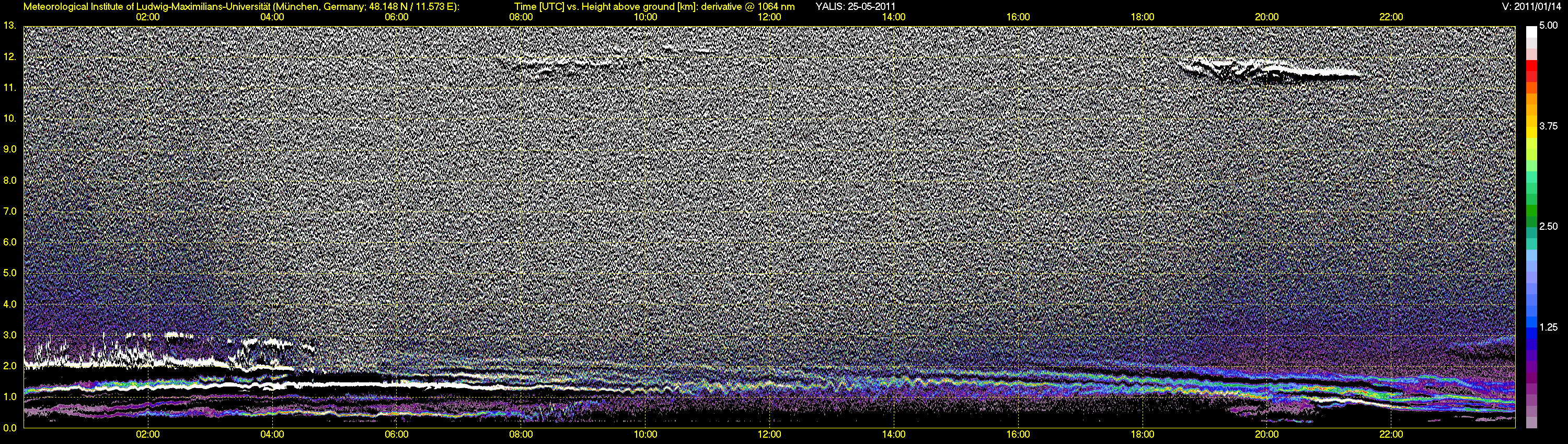1568x444 pixels.
Task: Click the 2.50 color scale label
Action: pyautogui.click(x=1548, y=226)
